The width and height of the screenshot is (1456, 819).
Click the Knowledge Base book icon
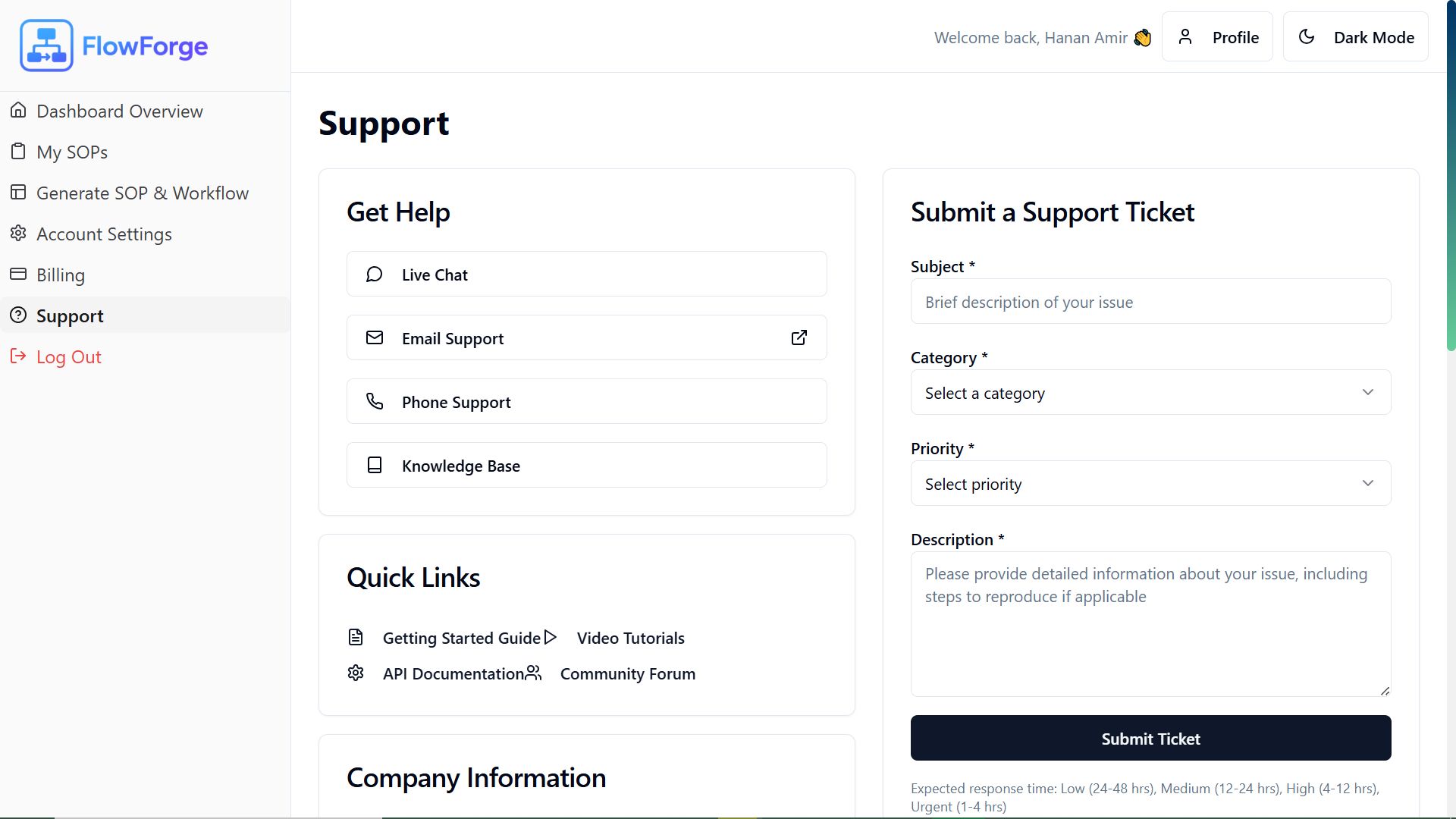pos(375,465)
